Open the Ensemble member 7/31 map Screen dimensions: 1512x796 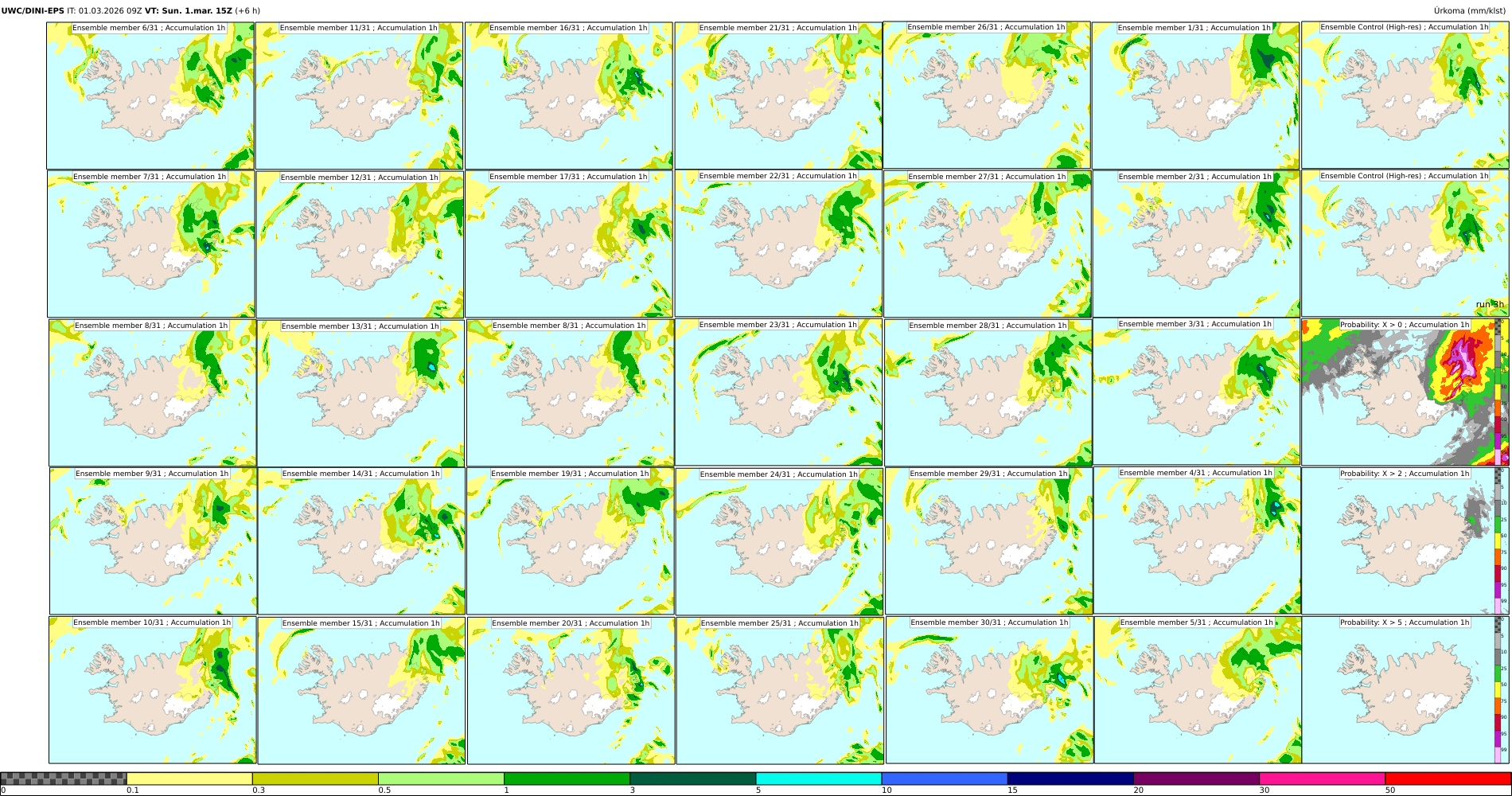(151, 244)
